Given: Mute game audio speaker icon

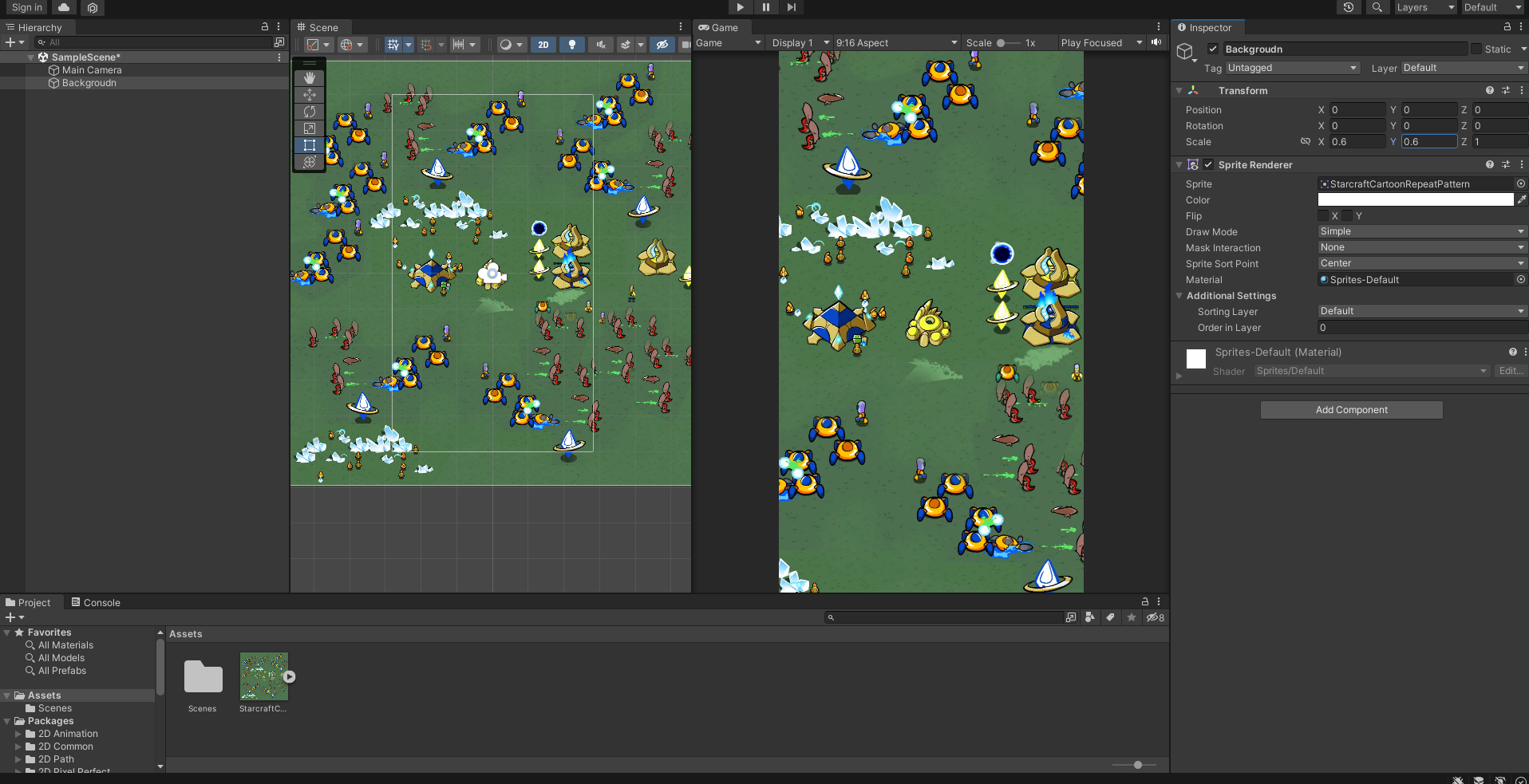Looking at the screenshot, I should point(1156,42).
